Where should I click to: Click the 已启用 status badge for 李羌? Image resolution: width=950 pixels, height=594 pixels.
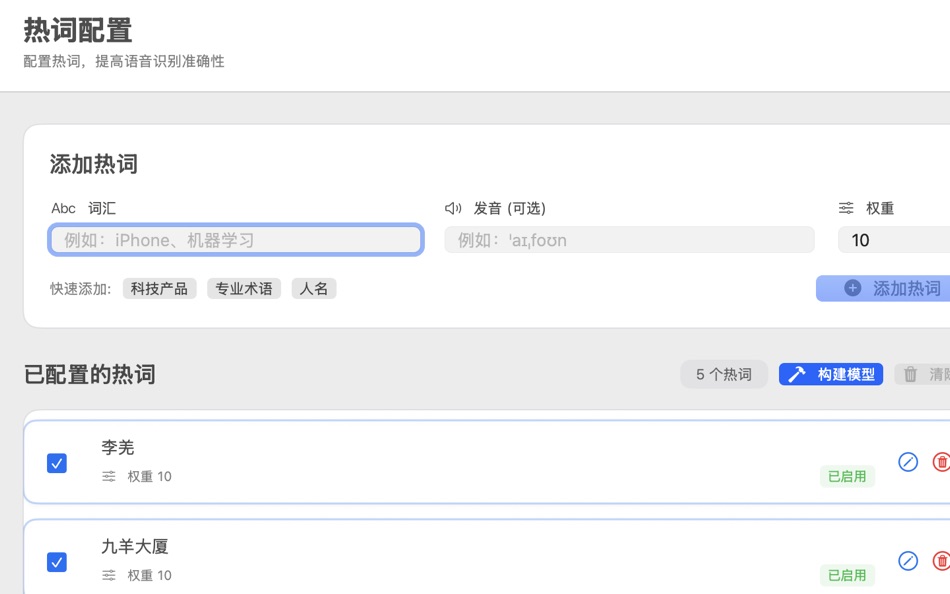(x=847, y=477)
